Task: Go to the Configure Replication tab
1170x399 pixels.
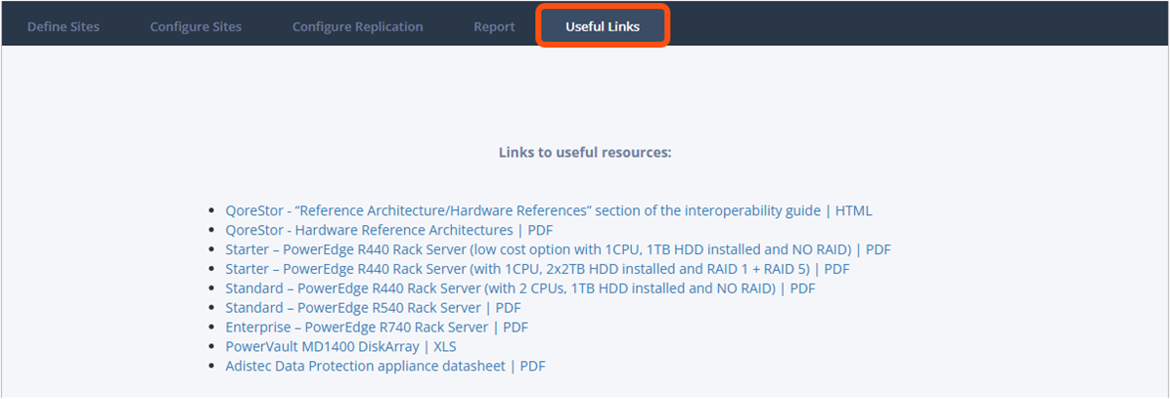Action: click(357, 27)
